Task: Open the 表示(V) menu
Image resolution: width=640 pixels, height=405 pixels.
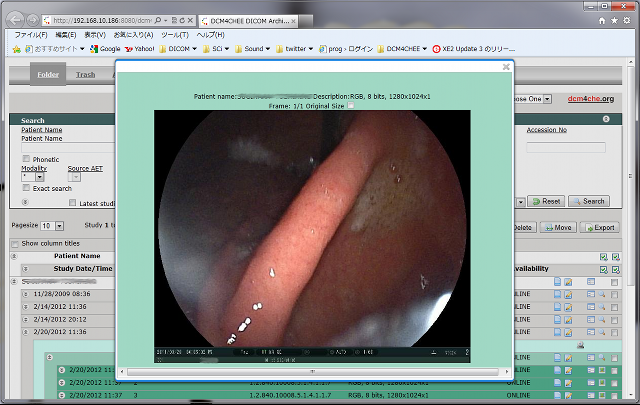Action: (95, 35)
